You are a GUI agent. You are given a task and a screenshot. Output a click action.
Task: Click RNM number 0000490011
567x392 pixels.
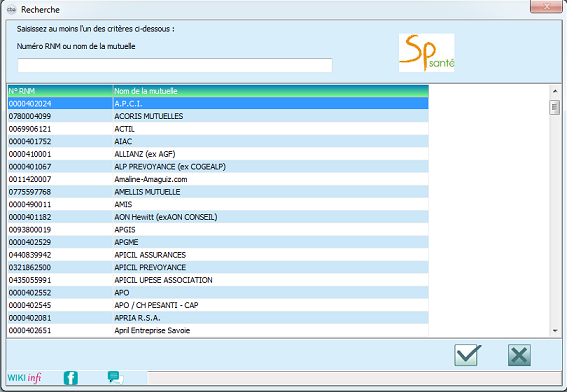point(30,204)
